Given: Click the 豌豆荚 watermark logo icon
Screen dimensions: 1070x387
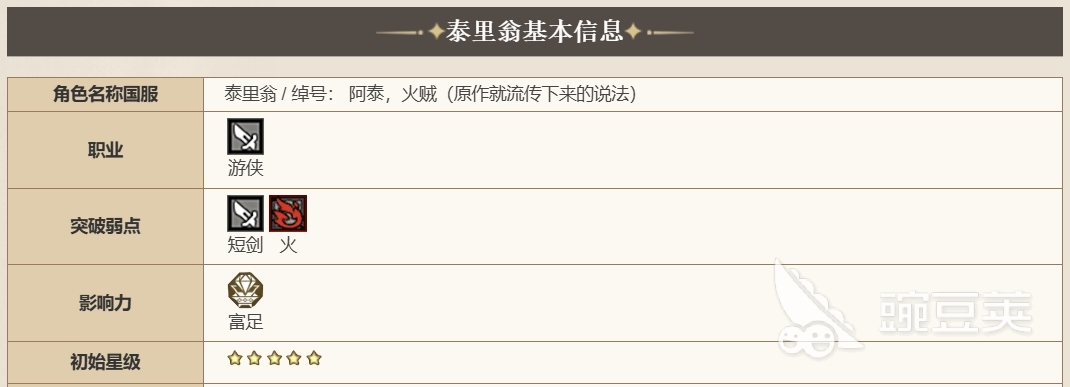Looking at the screenshot, I should click(x=815, y=309).
